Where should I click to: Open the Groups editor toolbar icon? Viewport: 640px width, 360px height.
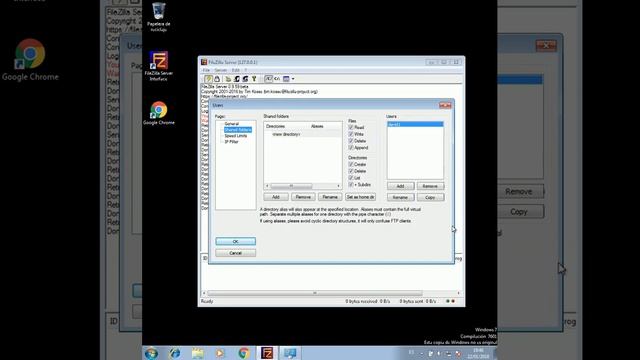tap(245, 79)
